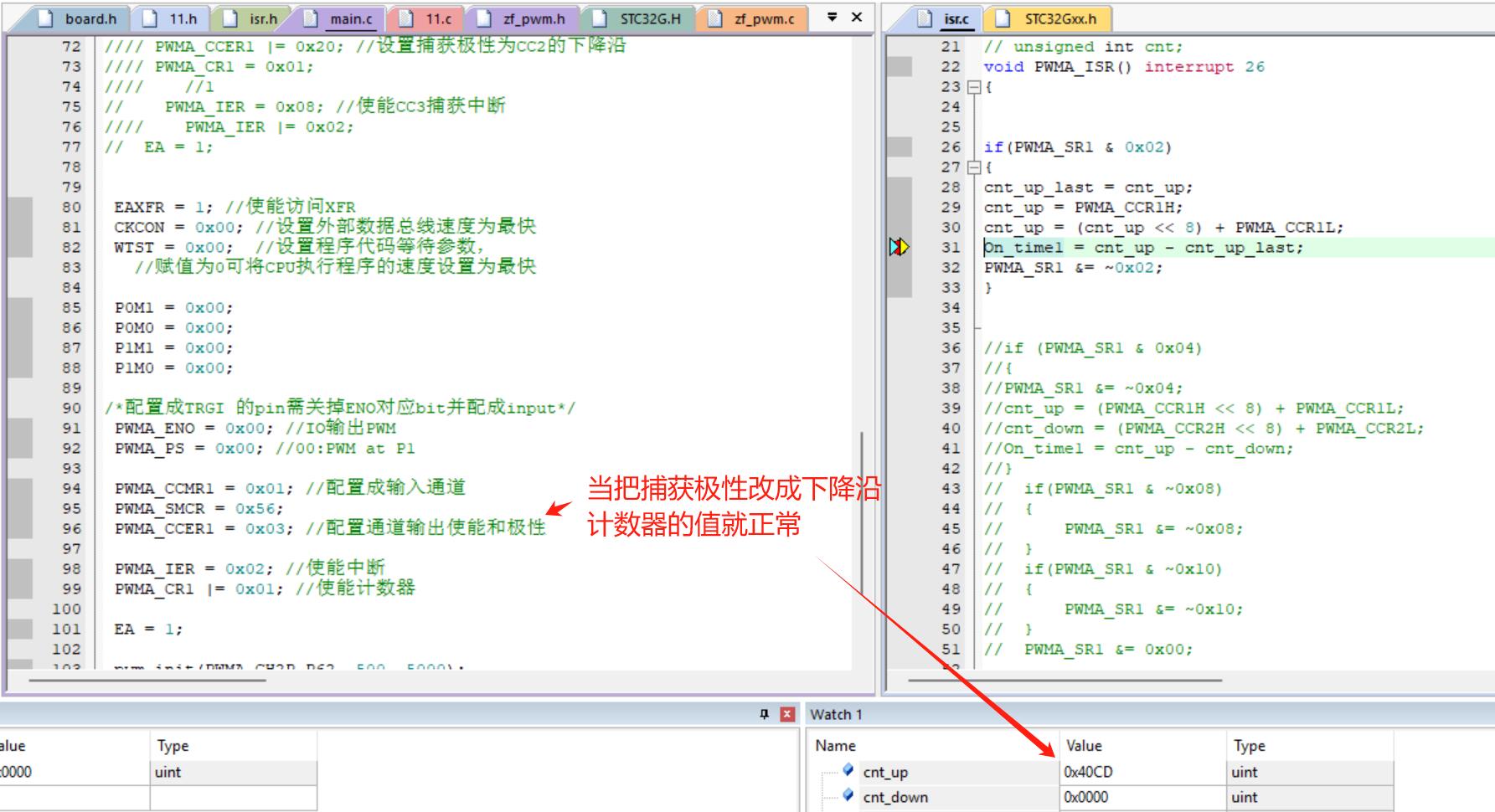Viewport: 1495px width, 812px height.
Task: Click line 81 CKCON = 0x00 statement
Action: click(179, 227)
